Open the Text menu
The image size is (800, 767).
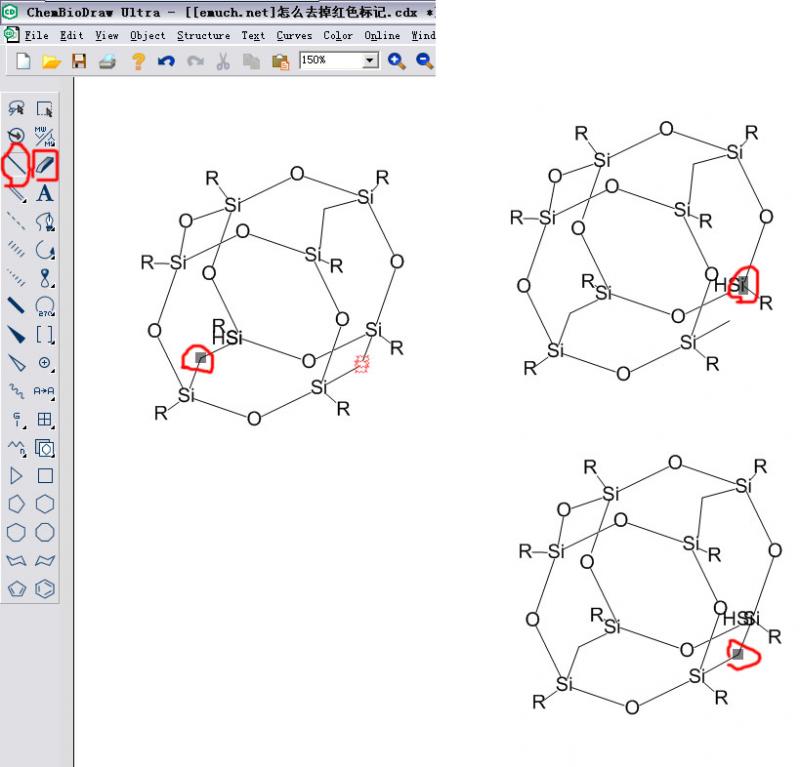click(x=253, y=35)
